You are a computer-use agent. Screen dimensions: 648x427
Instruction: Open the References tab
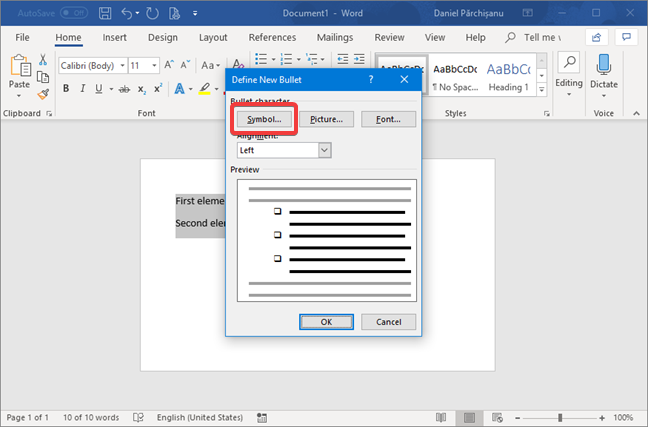pos(272,38)
